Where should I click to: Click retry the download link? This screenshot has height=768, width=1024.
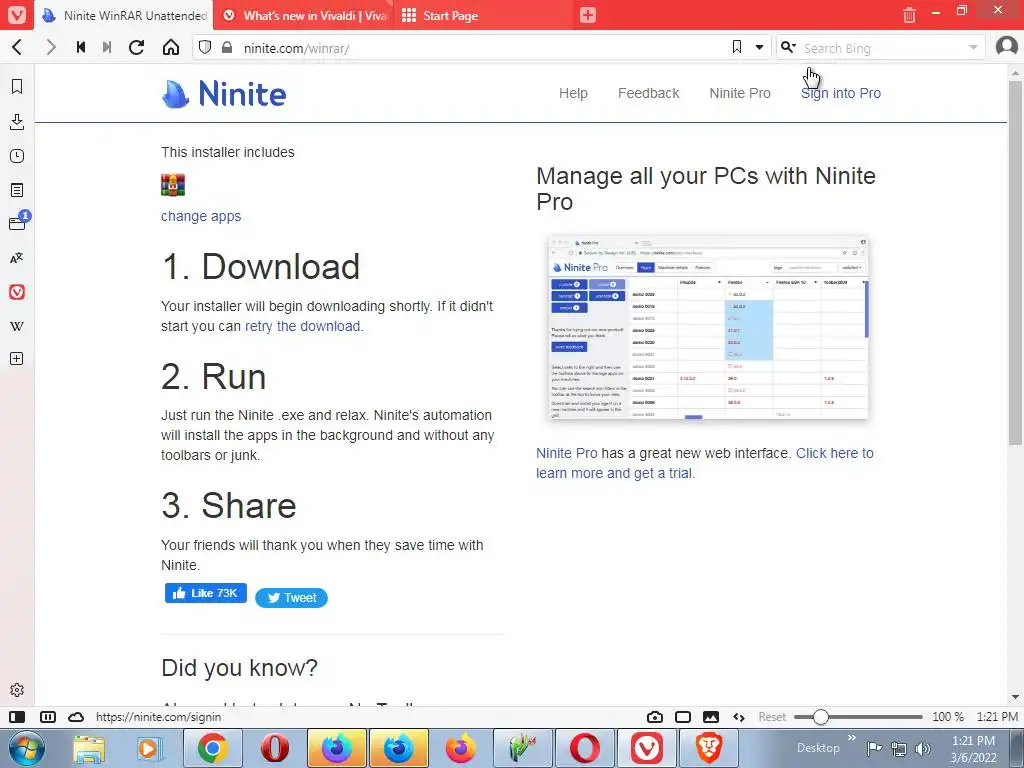click(x=302, y=326)
